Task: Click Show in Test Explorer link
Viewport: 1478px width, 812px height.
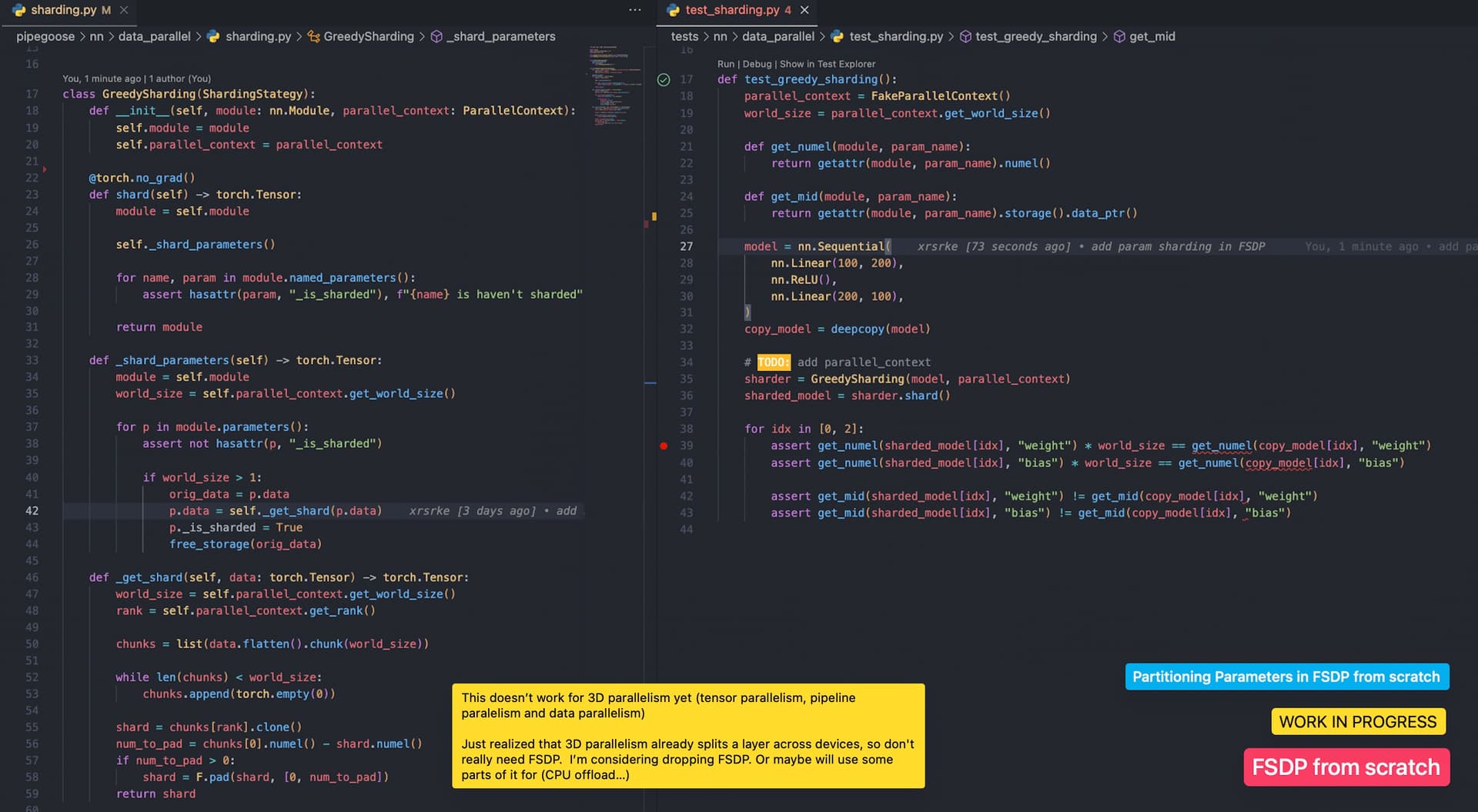Action: tap(828, 64)
